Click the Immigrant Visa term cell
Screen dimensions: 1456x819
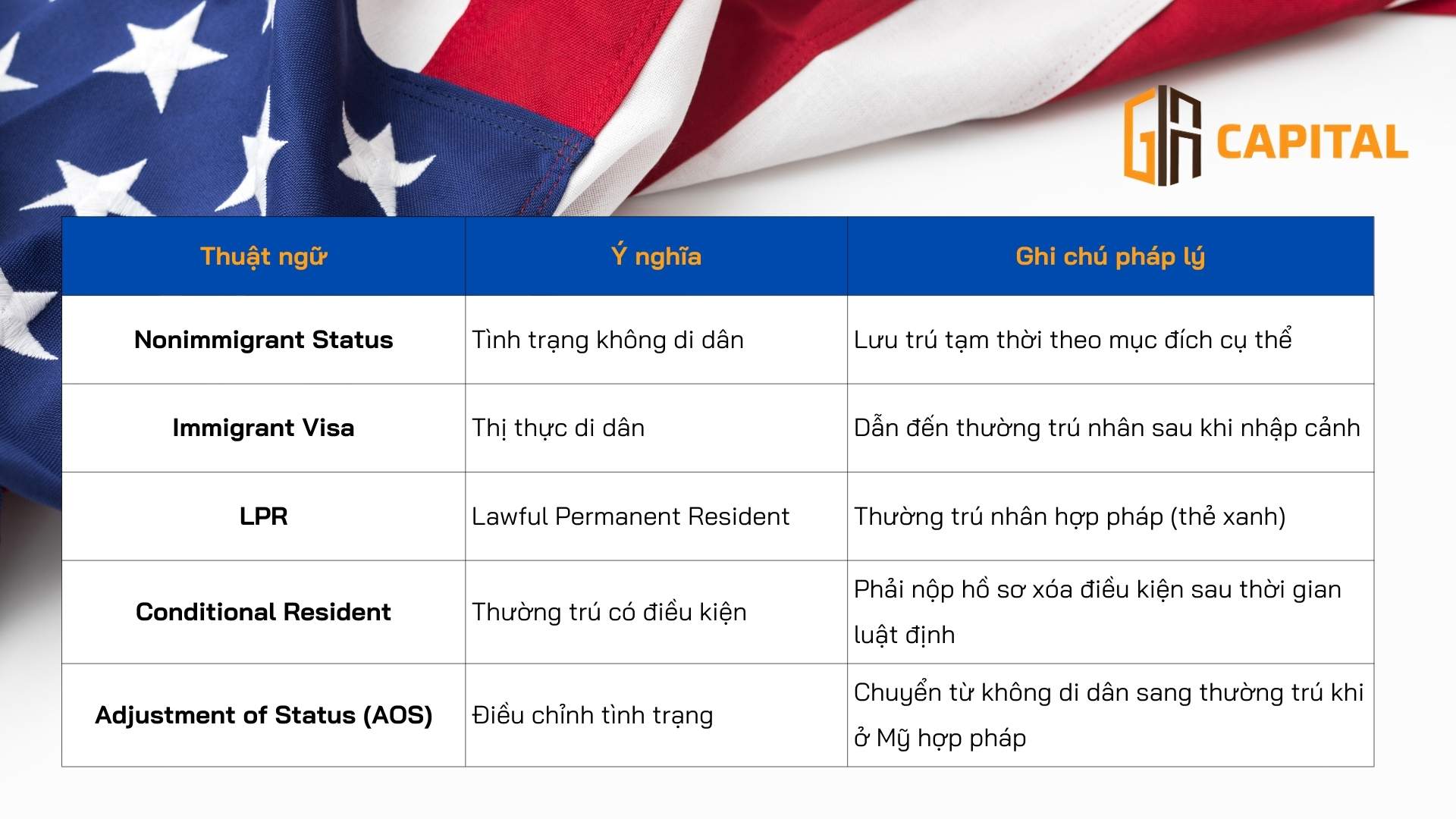pos(263,428)
